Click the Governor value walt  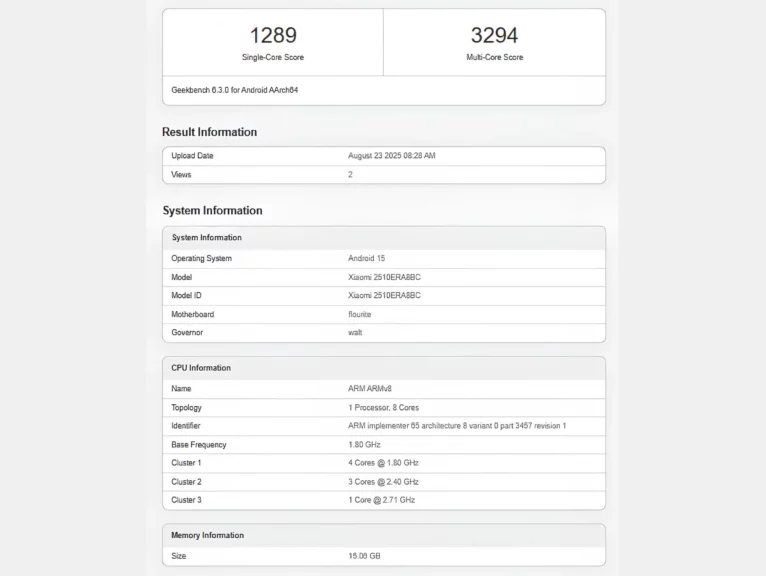coord(355,332)
